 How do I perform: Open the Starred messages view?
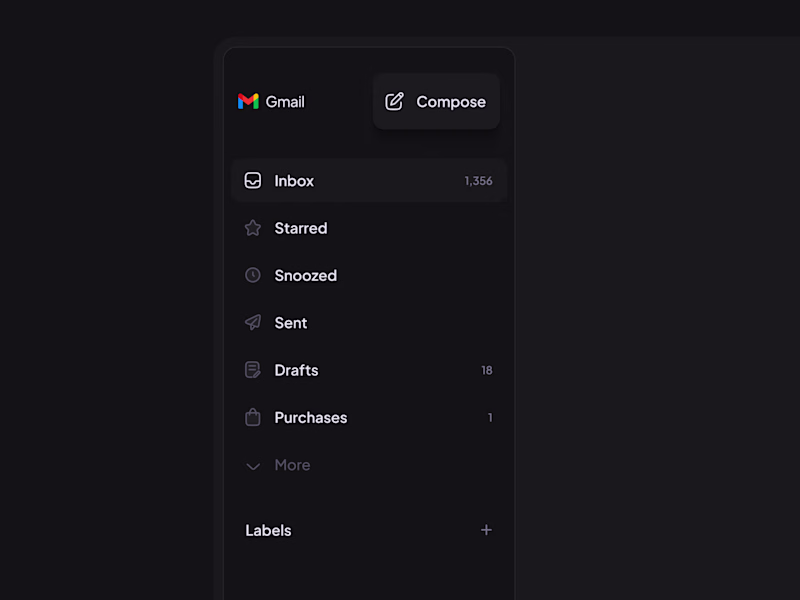(300, 228)
